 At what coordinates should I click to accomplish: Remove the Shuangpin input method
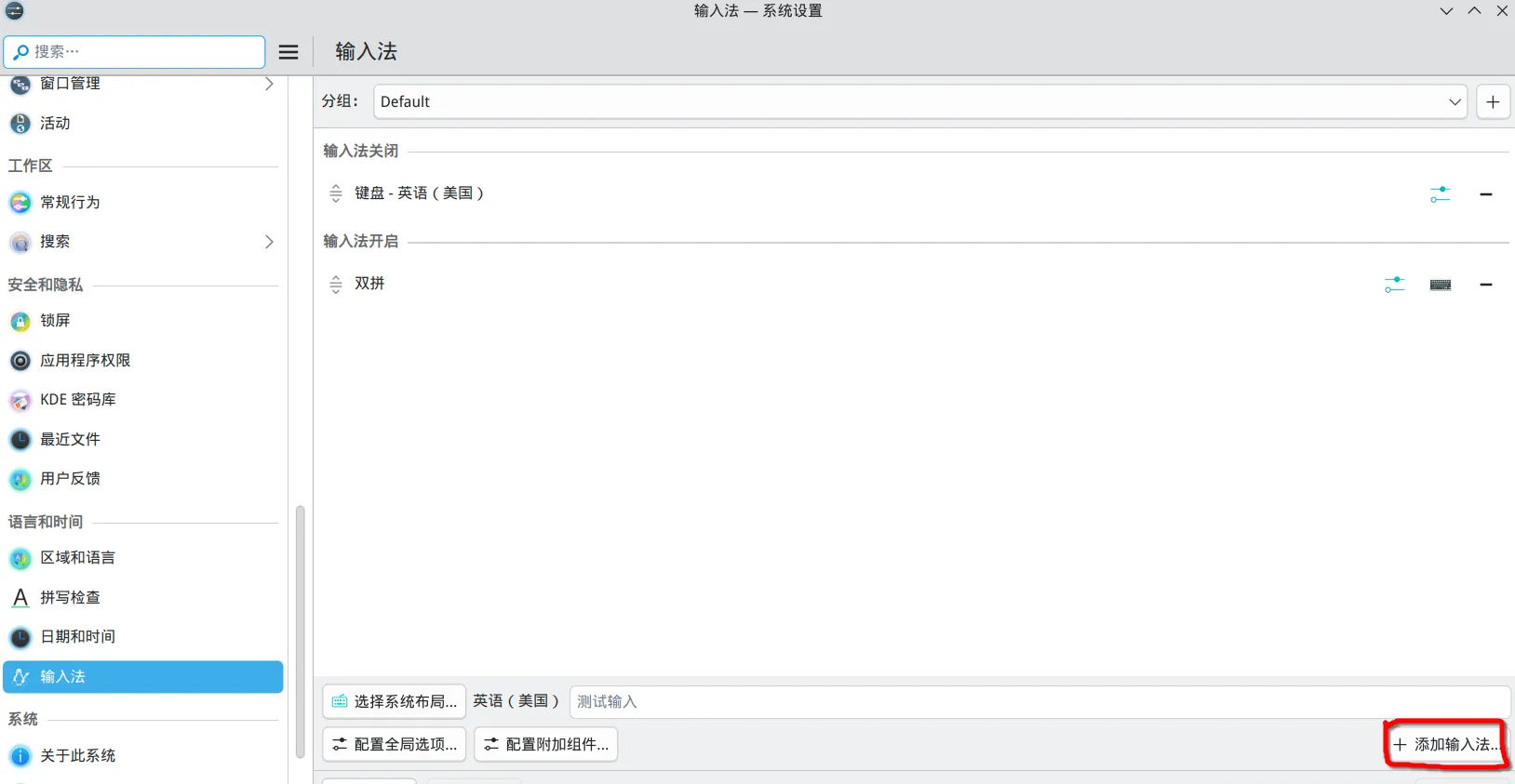[x=1486, y=285]
